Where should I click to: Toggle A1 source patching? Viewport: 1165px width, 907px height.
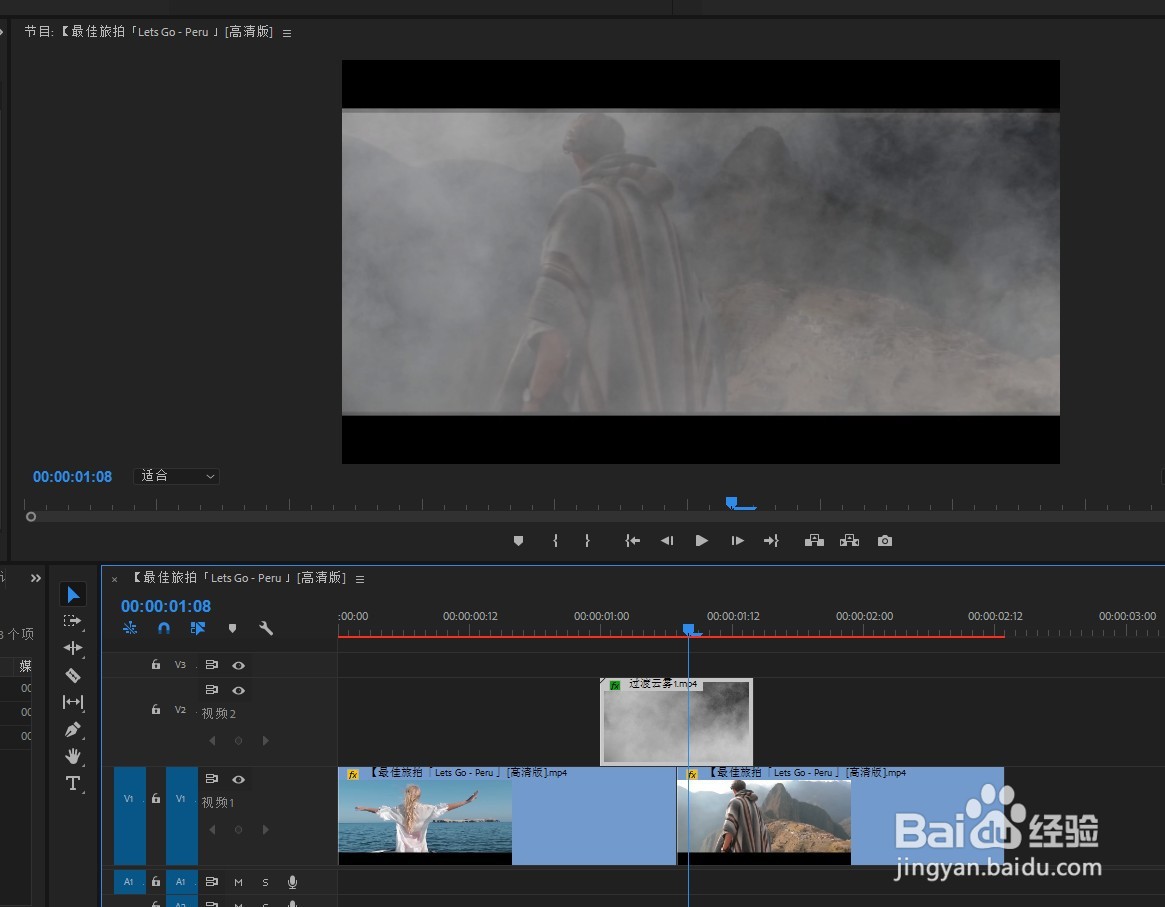click(129, 882)
